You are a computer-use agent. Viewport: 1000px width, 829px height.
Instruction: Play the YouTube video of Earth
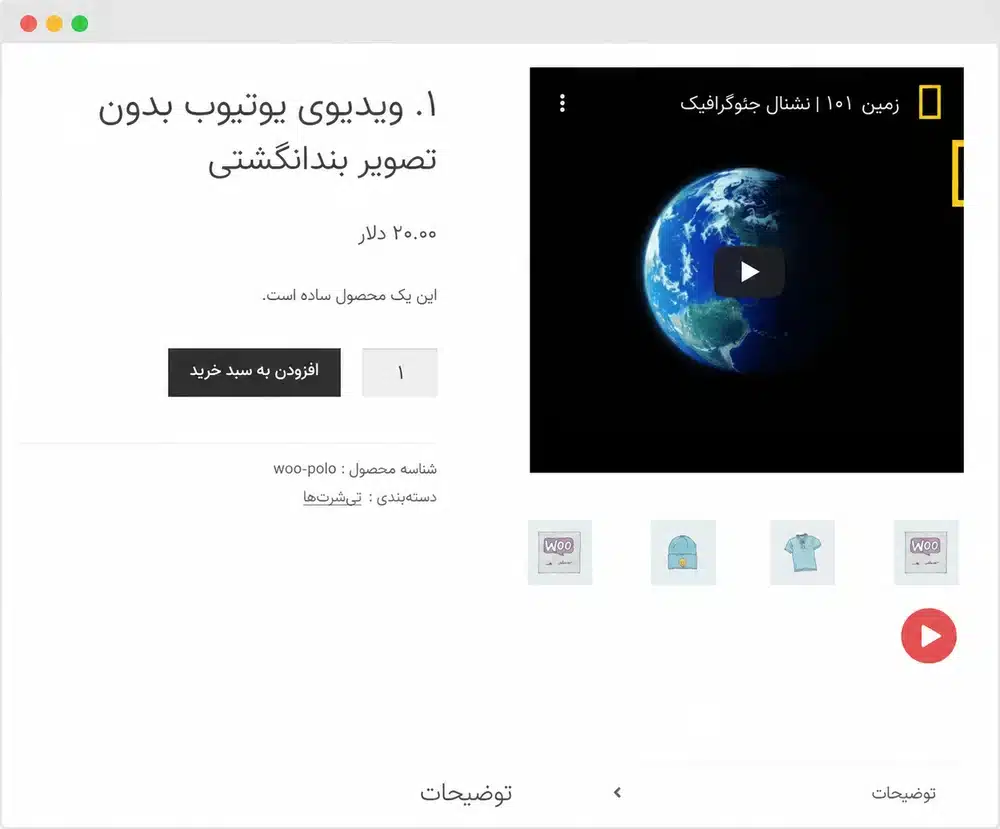point(749,272)
